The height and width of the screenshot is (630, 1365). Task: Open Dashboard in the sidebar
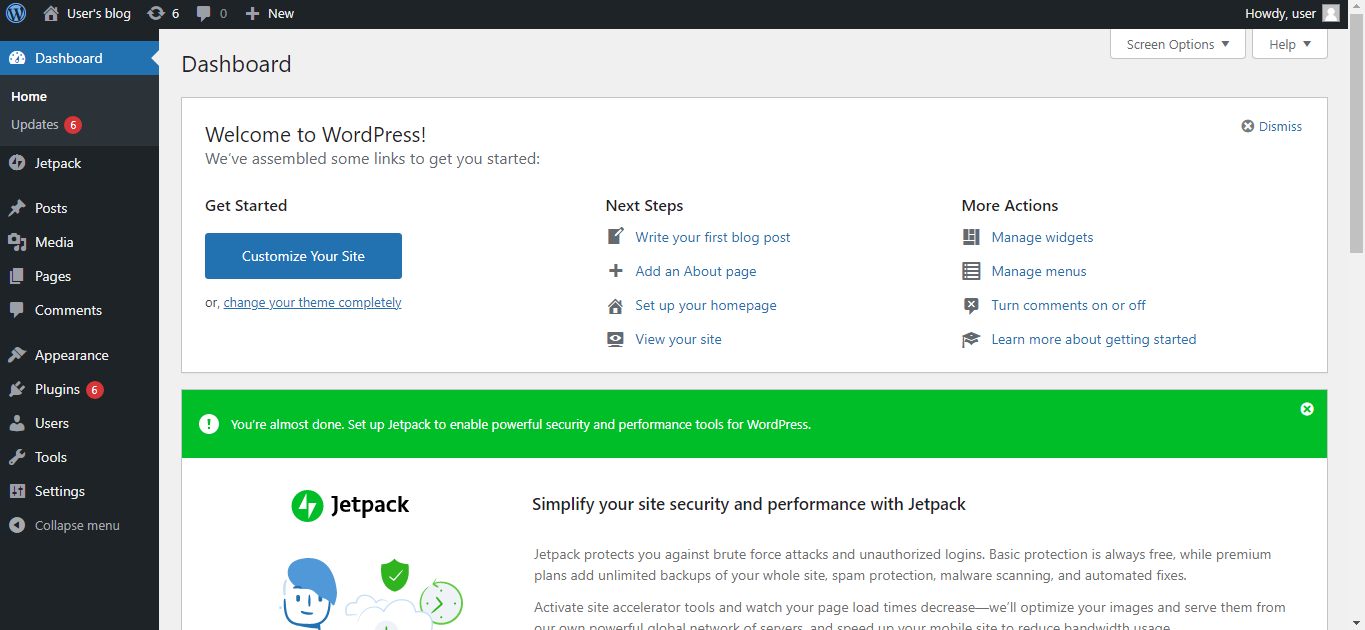pos(79,58)
